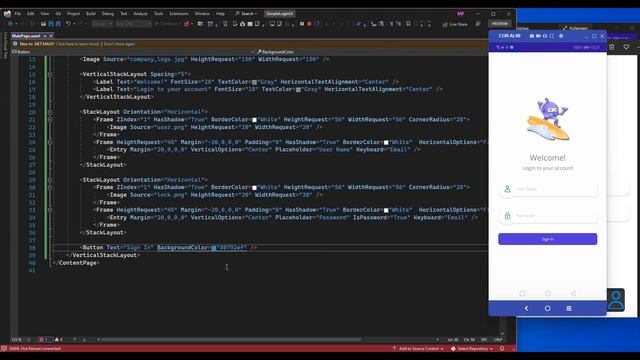
Task: Click the red Stop Debugging button
Action: tap(309, 24)
